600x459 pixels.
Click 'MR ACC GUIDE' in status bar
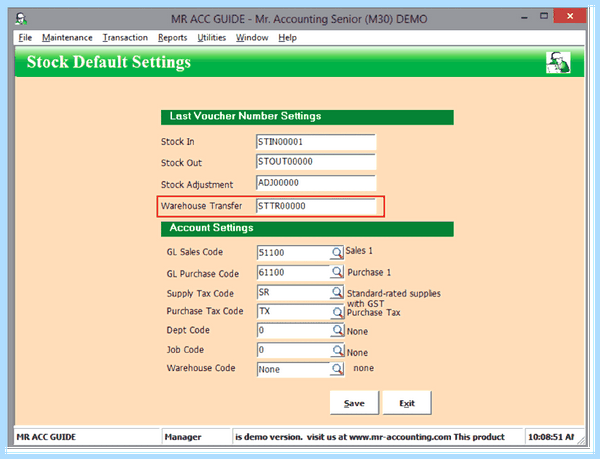click(46, 437)
